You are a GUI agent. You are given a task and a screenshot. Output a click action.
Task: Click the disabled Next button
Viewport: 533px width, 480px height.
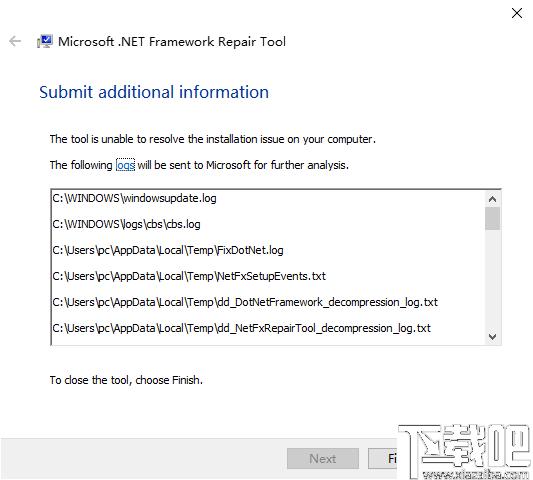(323, 459)
